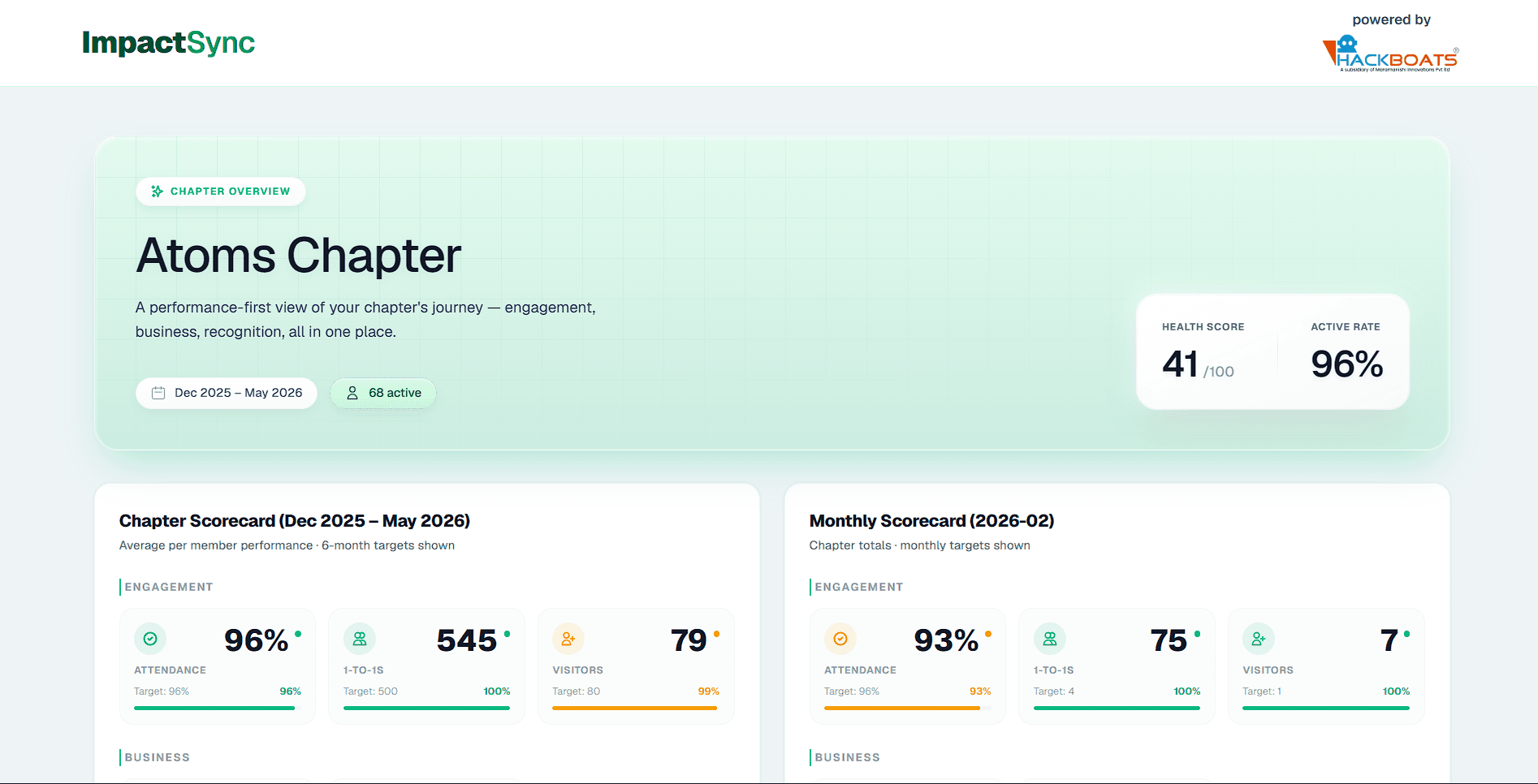Click the Health Score value 41
Viewport: 1538px width, 784px height.
[1181, 364]
